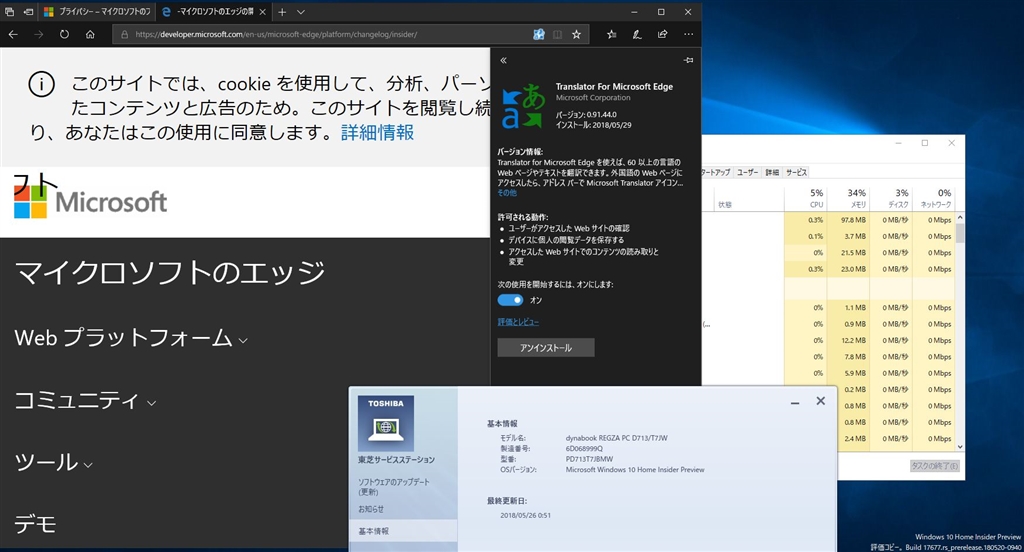Click the Translator icon in address bar
The width and height of the screenshot is (1024, 552).
point(539,34)
